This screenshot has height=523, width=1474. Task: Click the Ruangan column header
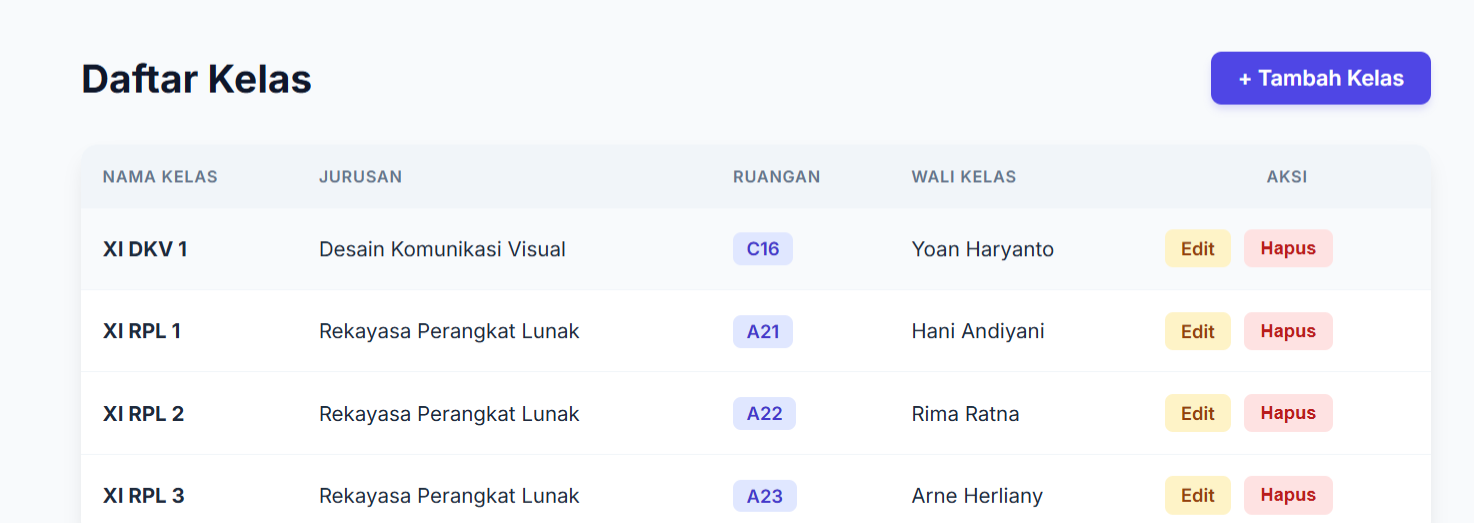[776, 177]
